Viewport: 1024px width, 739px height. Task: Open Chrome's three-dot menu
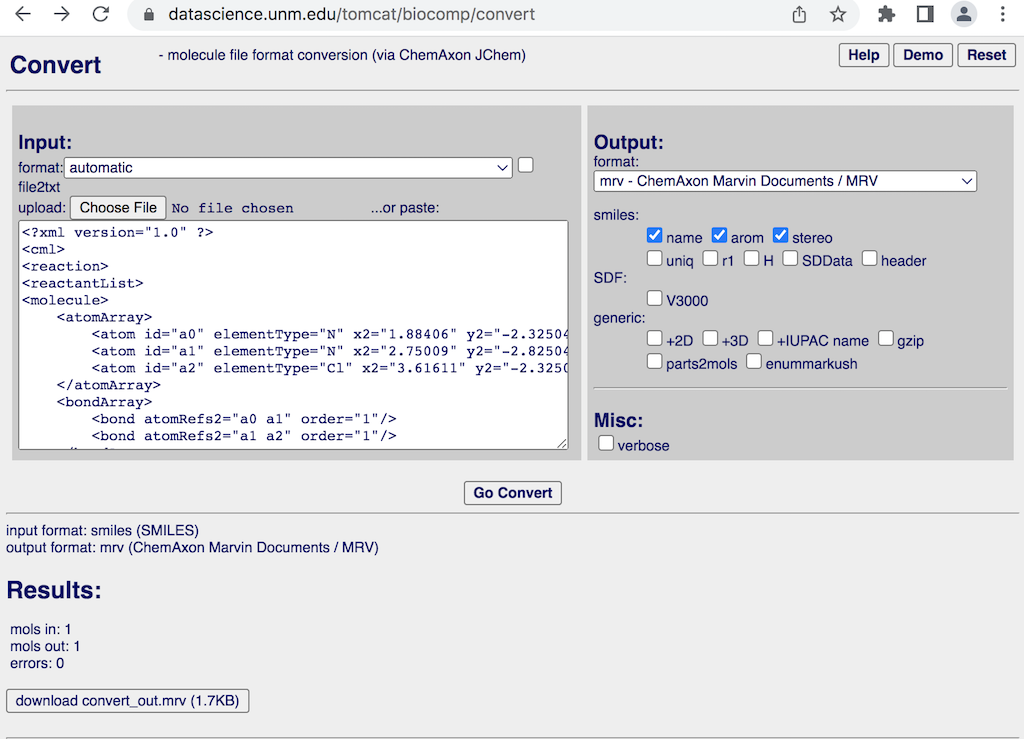click(x=1003, y=14)
